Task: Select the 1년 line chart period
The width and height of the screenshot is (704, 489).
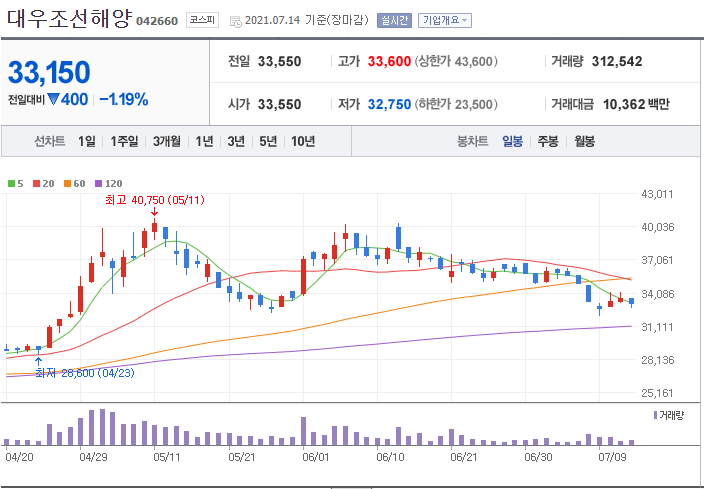Action: [x=204, y=141]
